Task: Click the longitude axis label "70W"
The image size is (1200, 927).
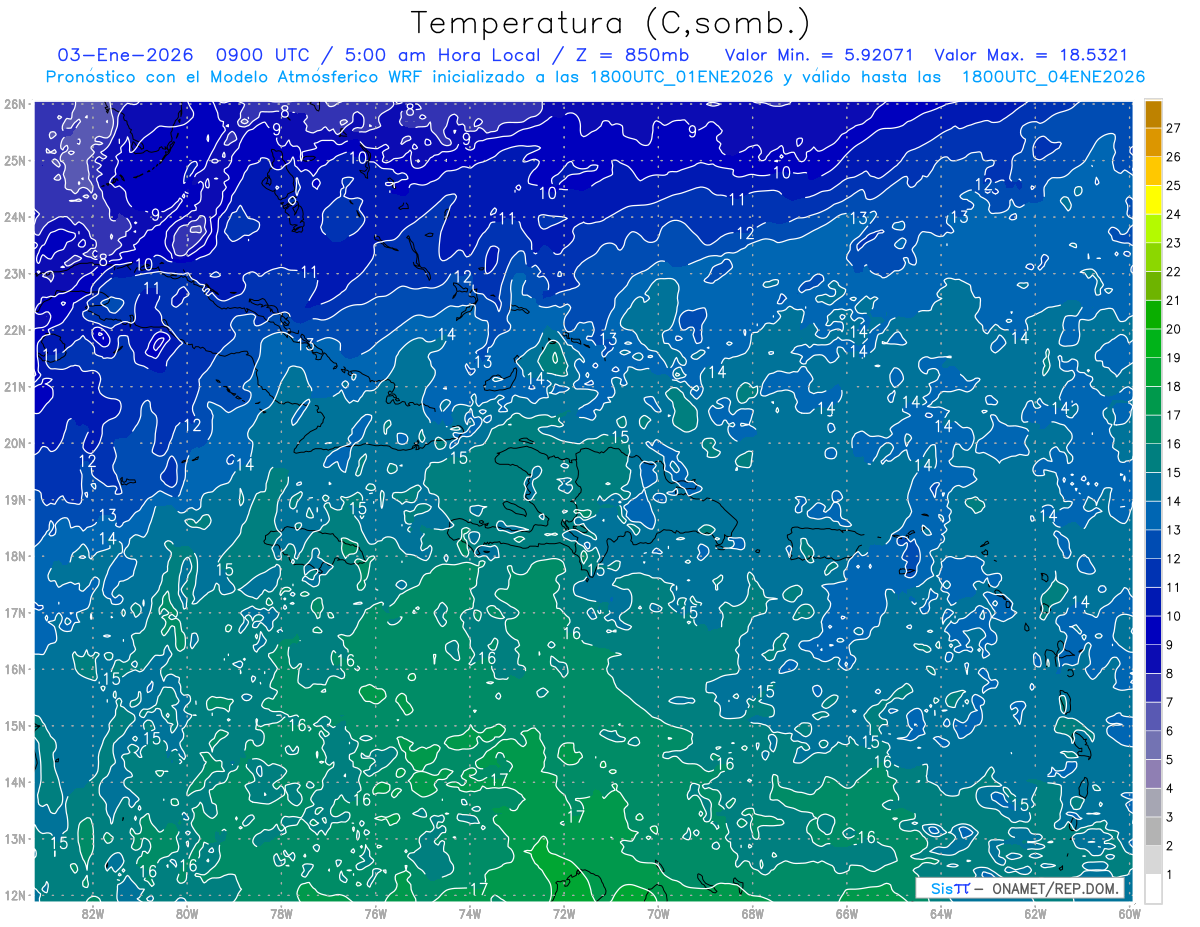Action: pos(658,913)
